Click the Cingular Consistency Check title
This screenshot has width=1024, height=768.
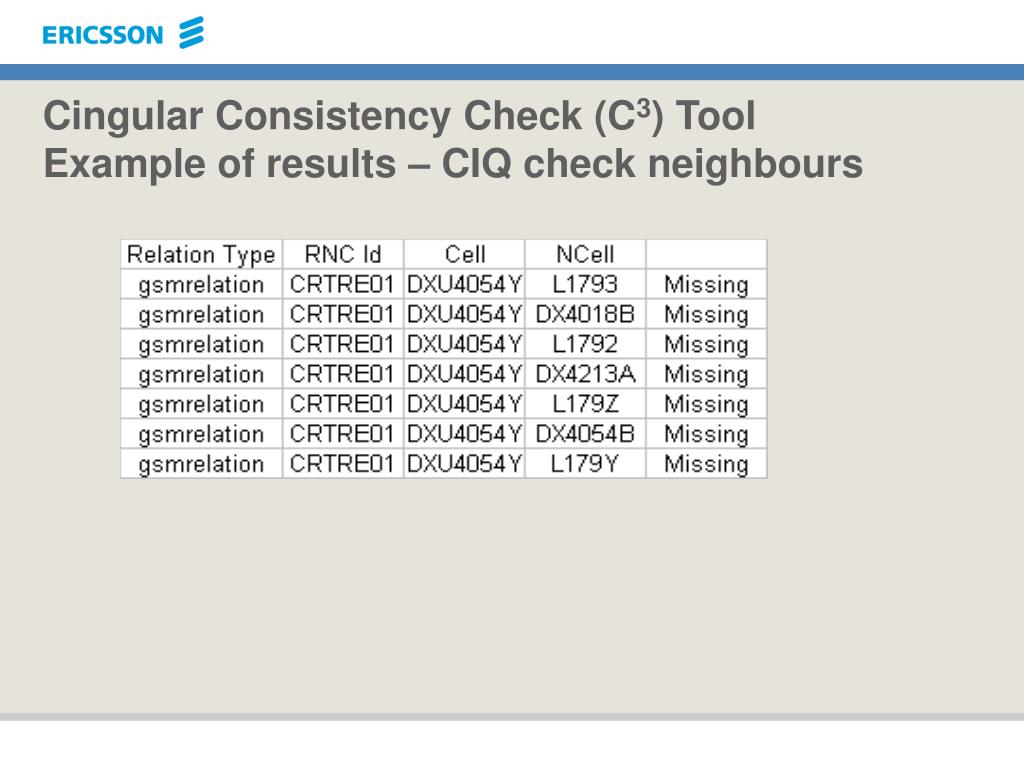[399, 116]
